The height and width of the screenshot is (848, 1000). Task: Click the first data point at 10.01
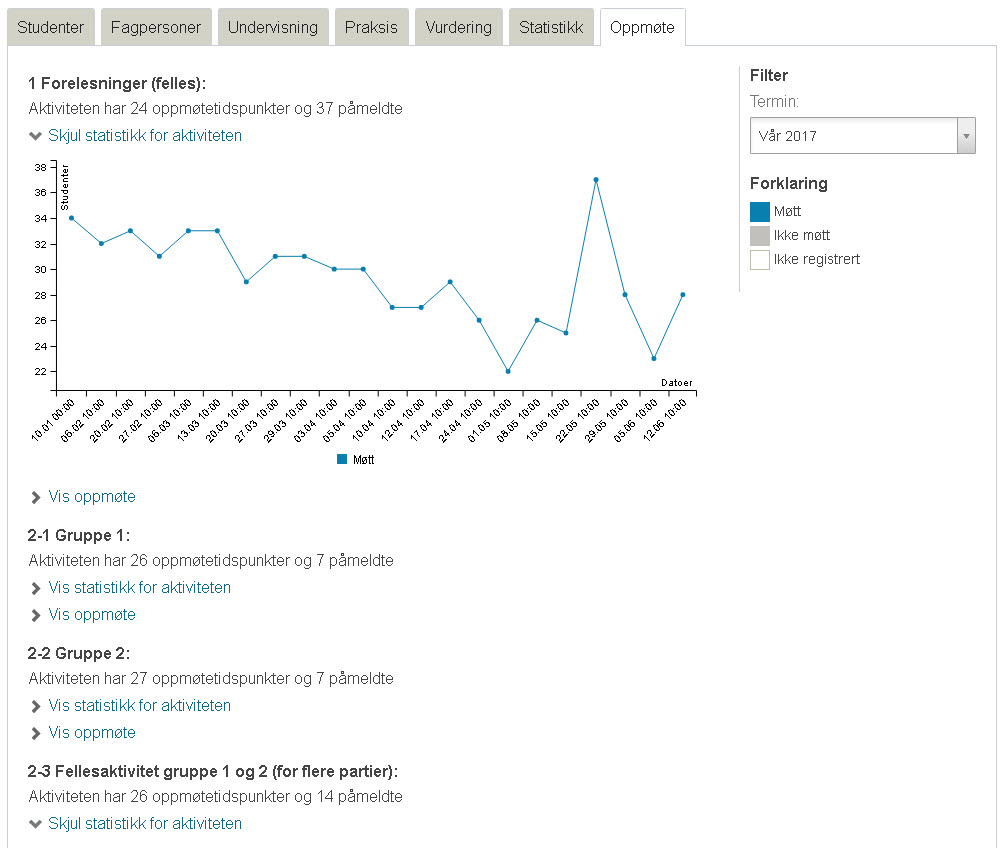71,218
